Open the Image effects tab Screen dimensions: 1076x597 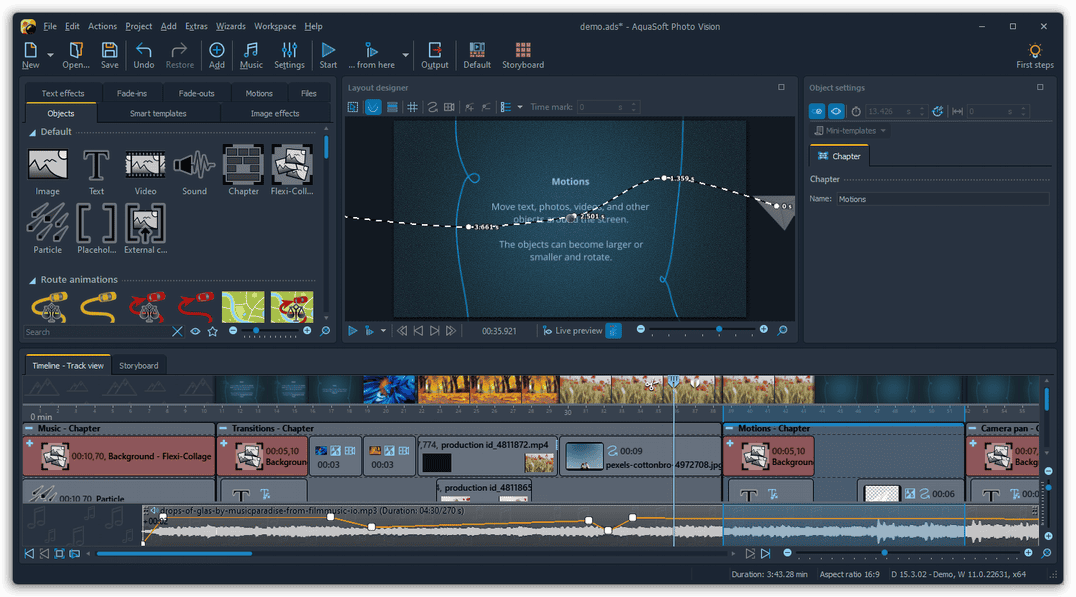click(x=274, y=113)
